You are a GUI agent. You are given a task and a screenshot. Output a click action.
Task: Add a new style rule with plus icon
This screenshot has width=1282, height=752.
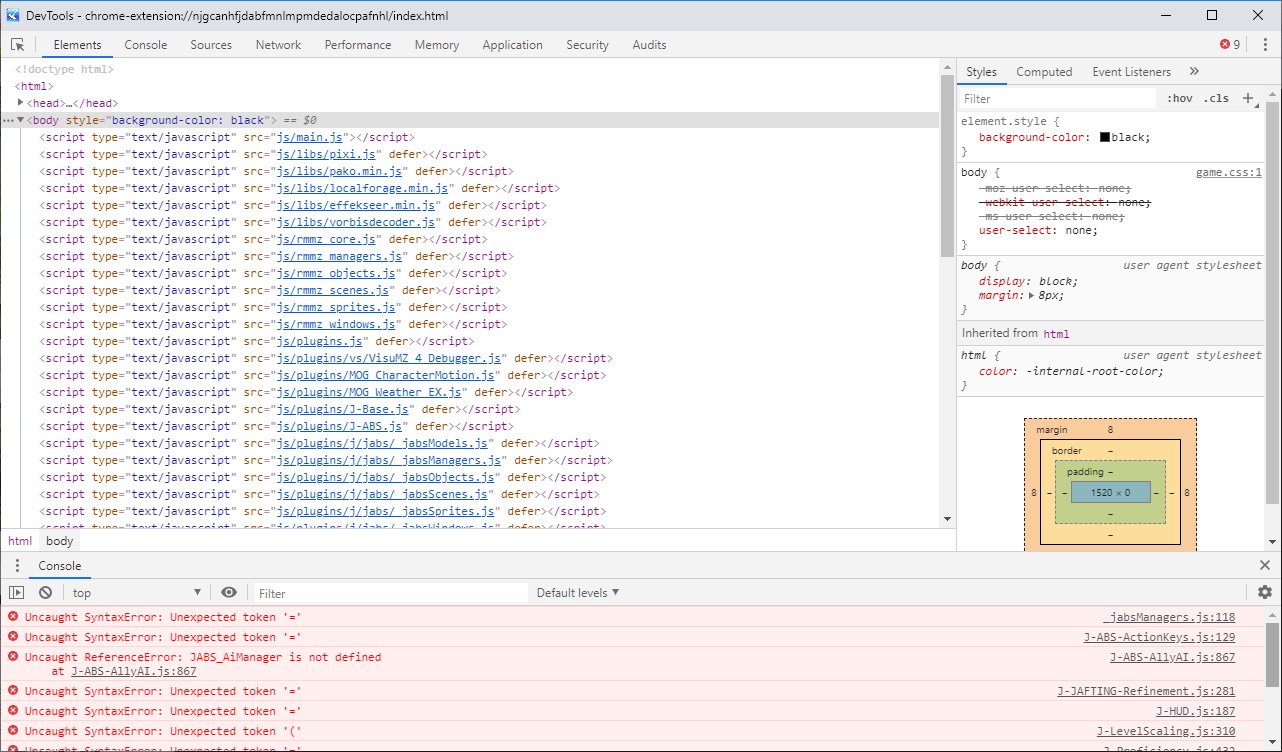(x=1248, y=98)
